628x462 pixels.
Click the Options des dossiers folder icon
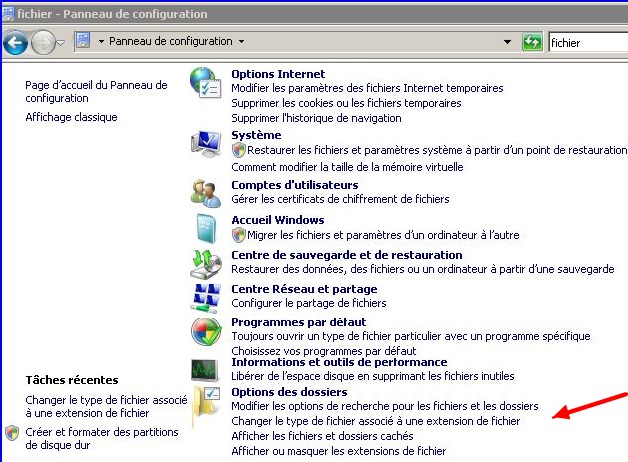click(207, 407)
